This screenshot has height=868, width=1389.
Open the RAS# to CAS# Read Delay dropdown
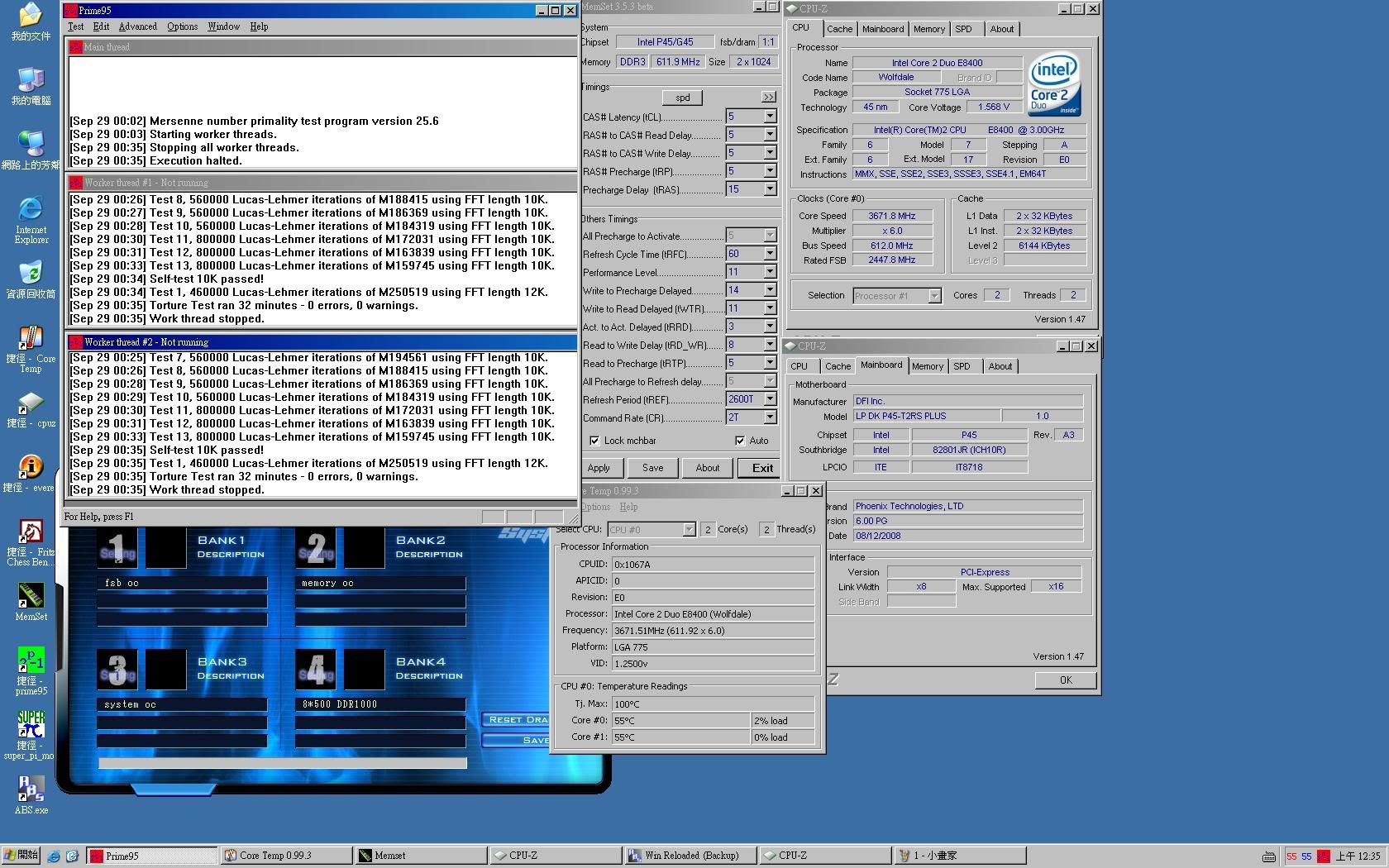click(770, 135)
